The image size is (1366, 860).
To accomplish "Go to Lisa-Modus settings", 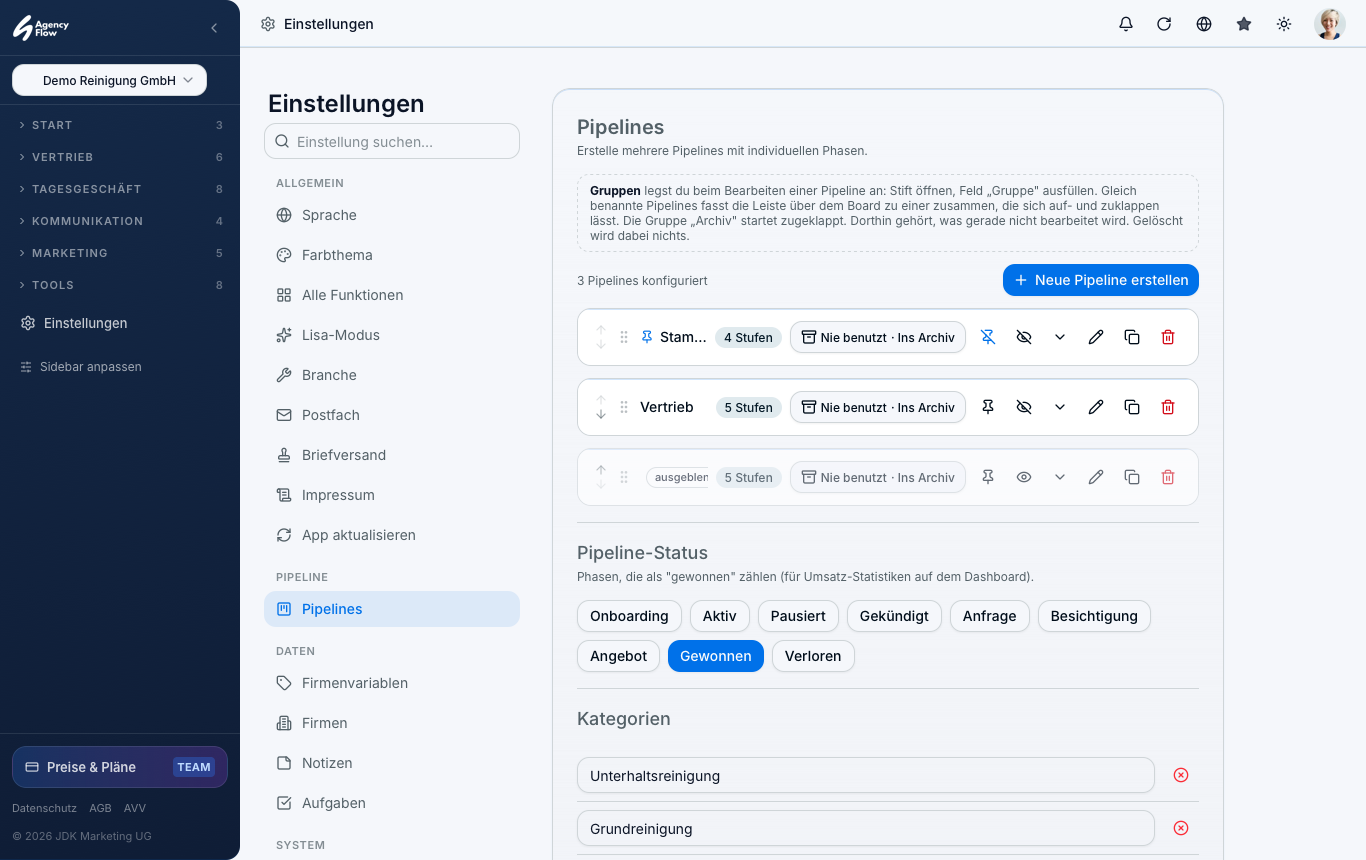I will 392,335.
